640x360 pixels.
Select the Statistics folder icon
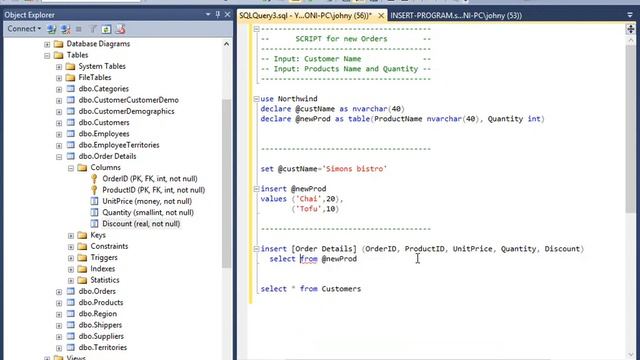click(x=82, y=280)
